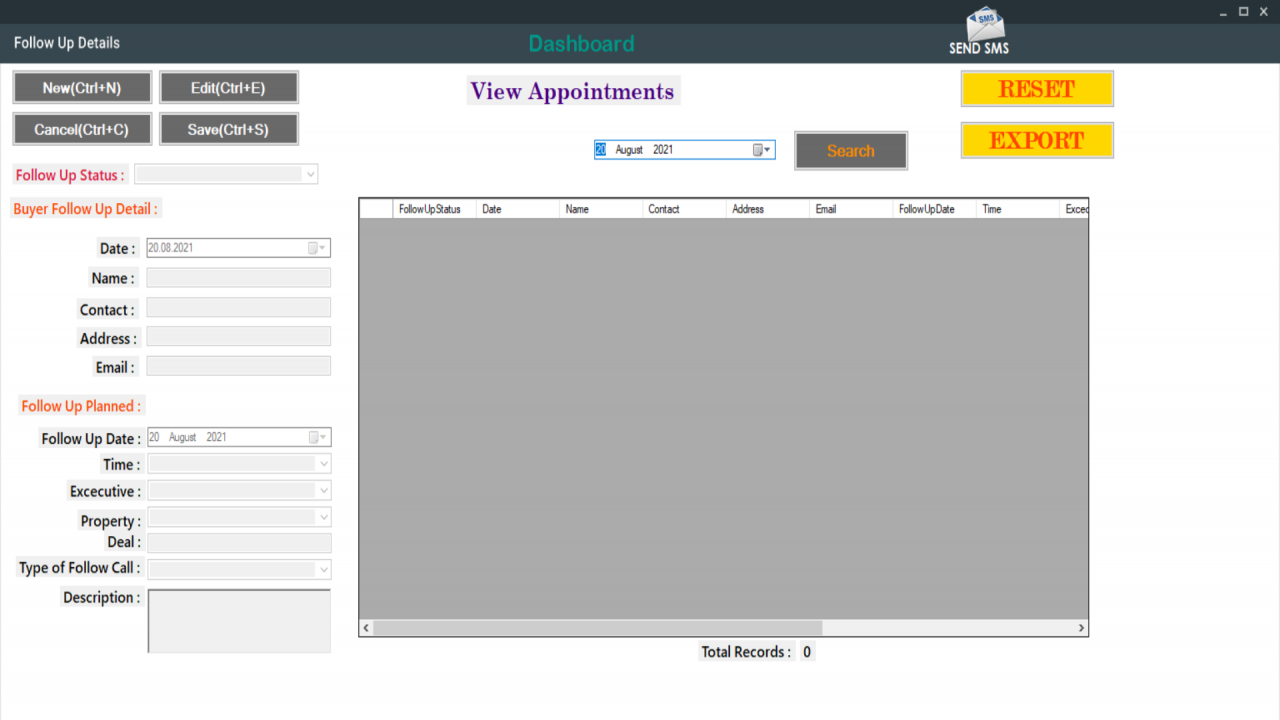This screenshot has width=1280, height=720.
Task: Click the Total Records count value
Action: pos(807,652)
